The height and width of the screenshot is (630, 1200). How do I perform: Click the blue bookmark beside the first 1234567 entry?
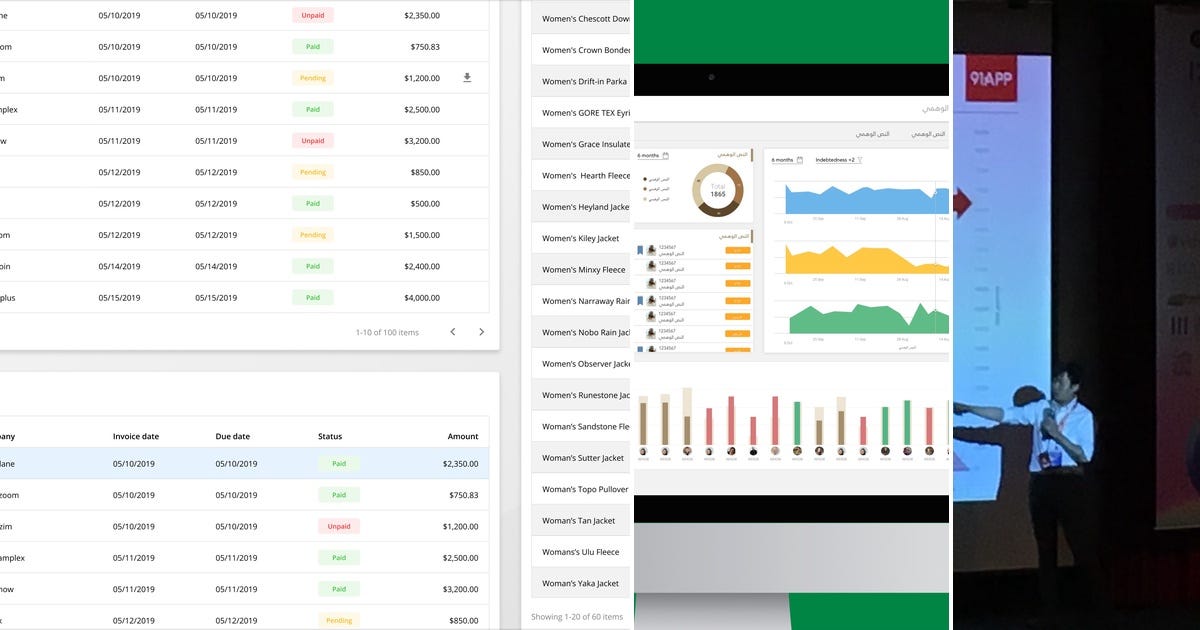[638, 248]
